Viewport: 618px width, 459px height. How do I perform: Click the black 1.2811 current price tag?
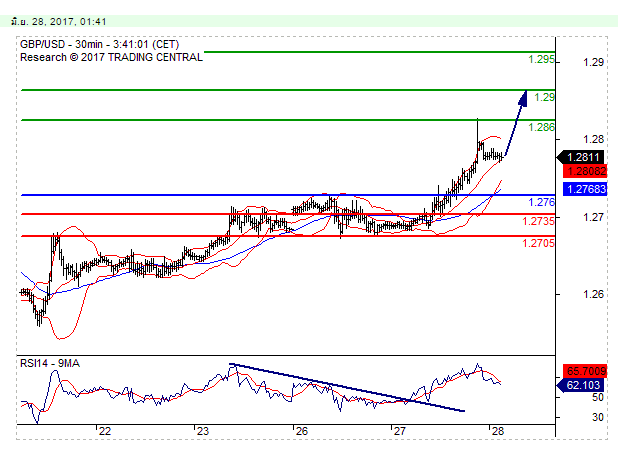coord(580,157)
